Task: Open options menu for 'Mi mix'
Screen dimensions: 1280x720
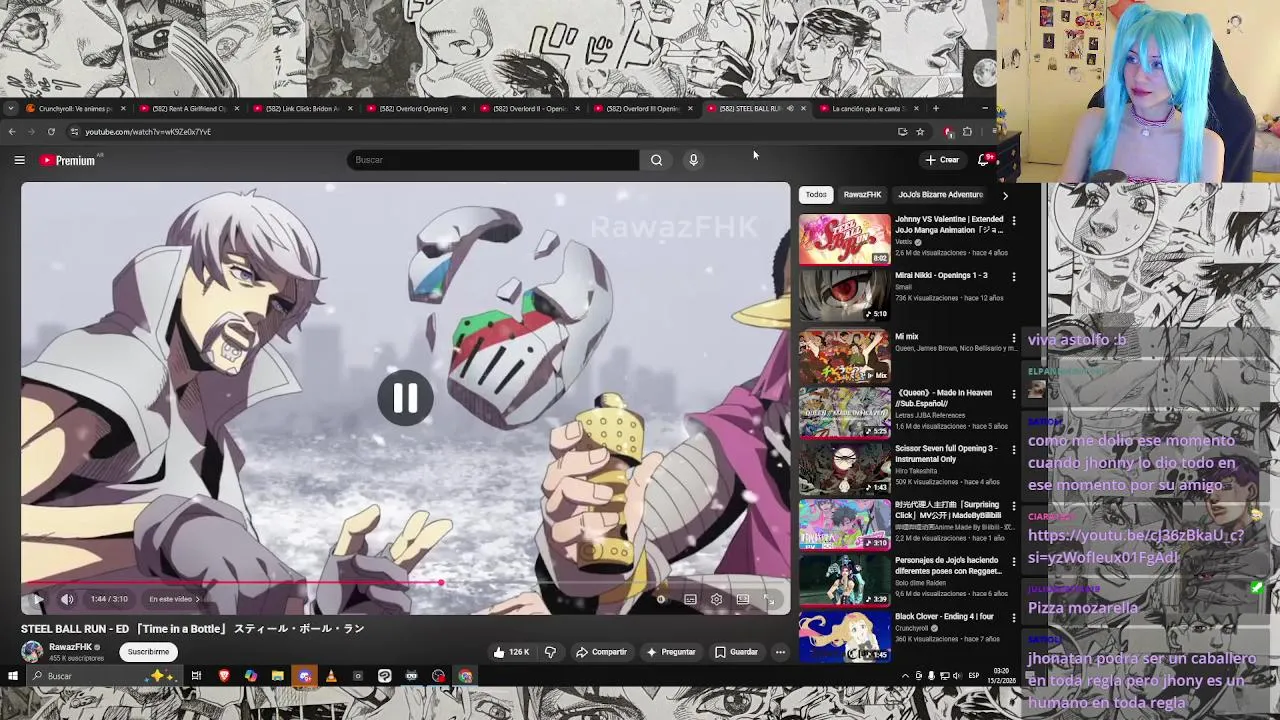Action: pyautogui.click(x=1014, y=338)
